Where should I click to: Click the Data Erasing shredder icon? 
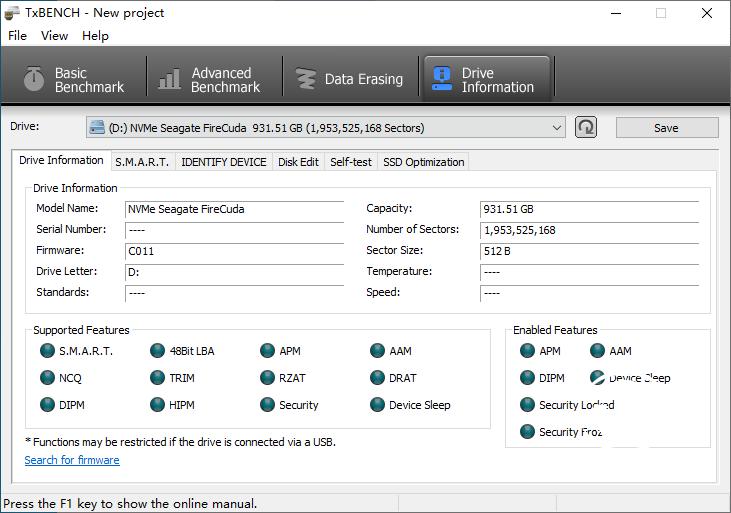(306, 78)
